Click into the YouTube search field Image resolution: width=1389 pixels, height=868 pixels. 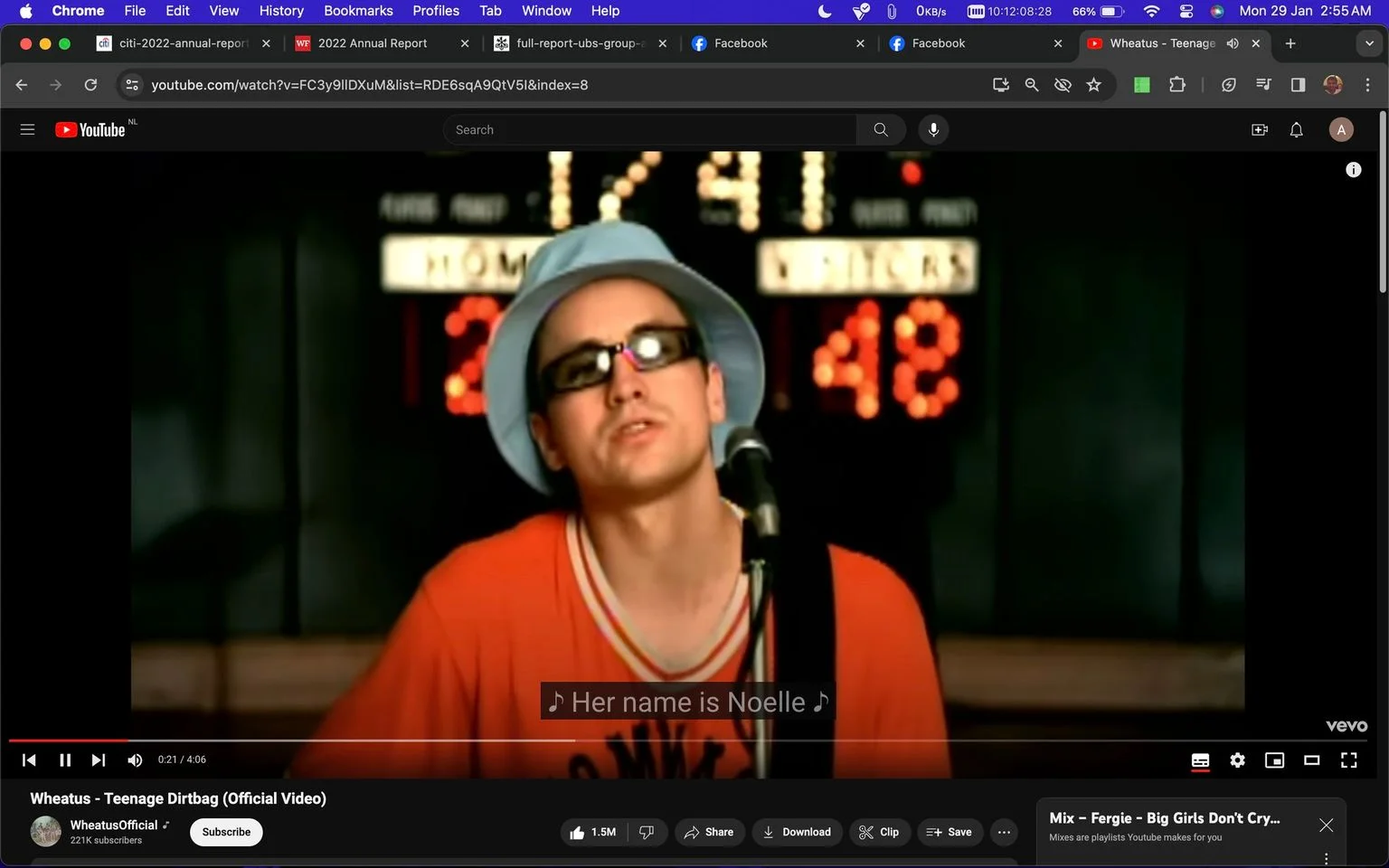click(x=649, y=129)
